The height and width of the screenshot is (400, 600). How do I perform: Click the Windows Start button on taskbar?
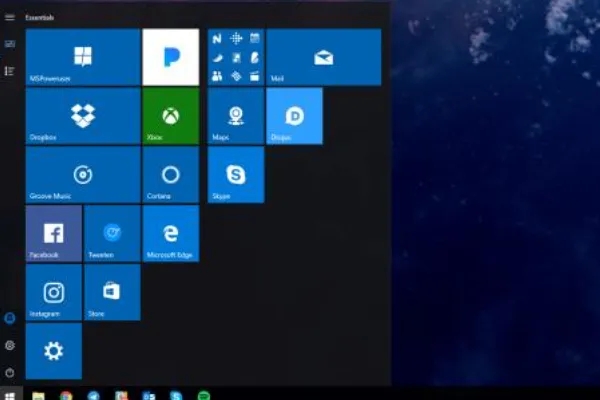tap(10, 395)
